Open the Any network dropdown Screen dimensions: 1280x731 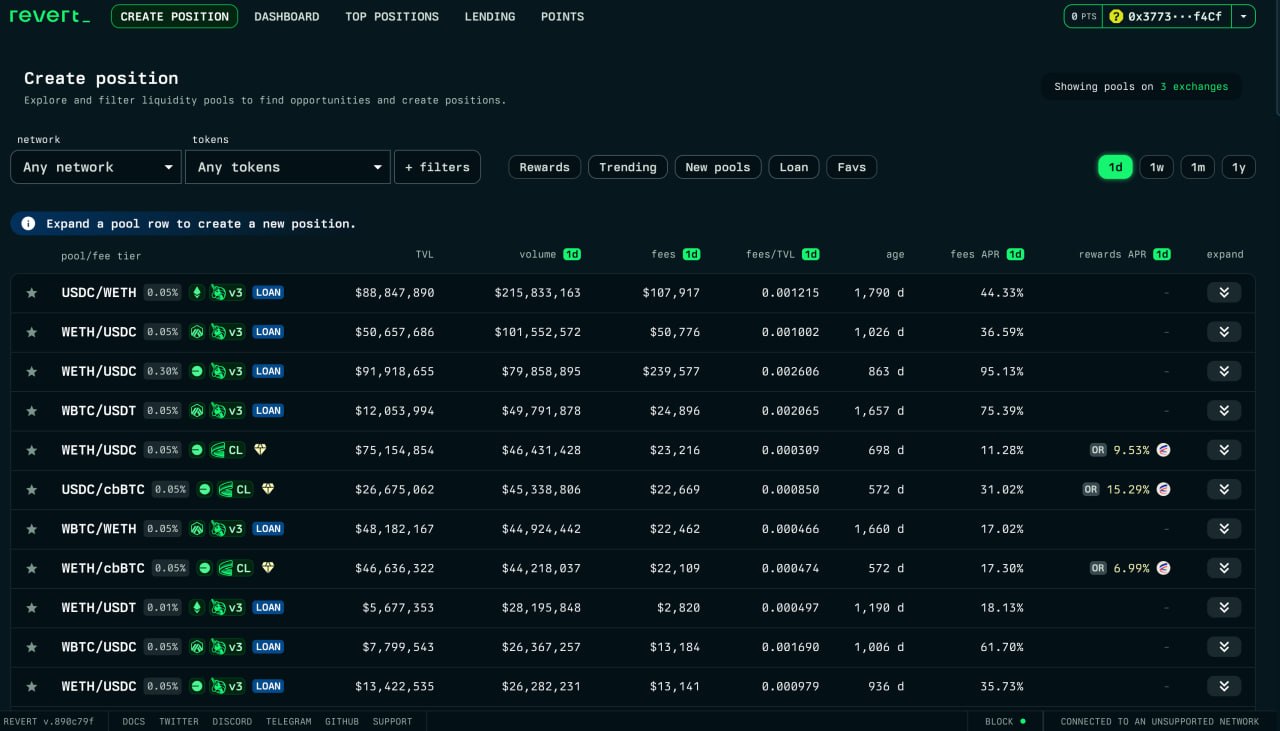point(95,167)
